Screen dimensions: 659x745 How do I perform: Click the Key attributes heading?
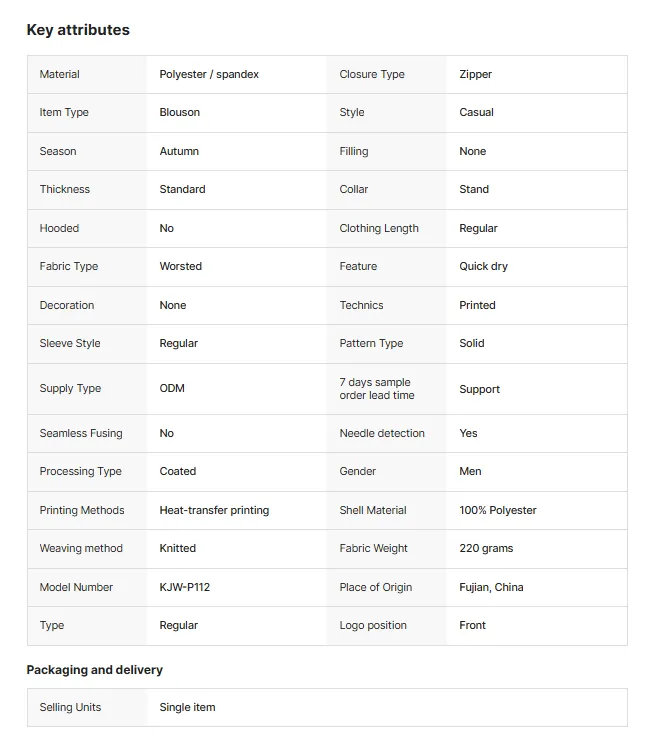pos(78,30)
